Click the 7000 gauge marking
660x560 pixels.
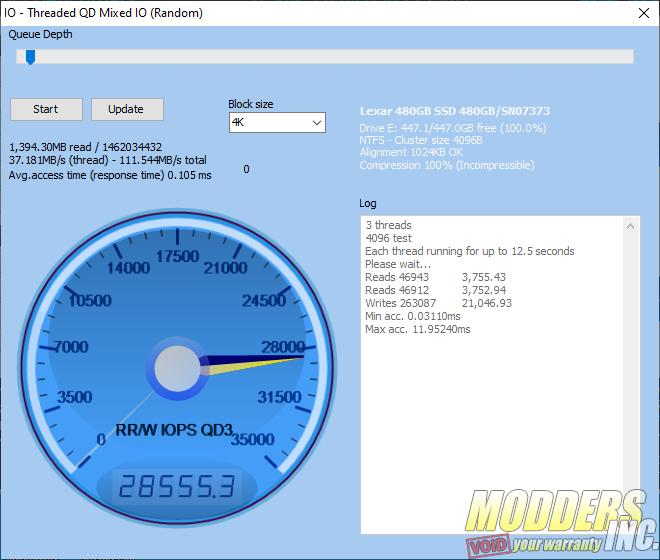71,347
